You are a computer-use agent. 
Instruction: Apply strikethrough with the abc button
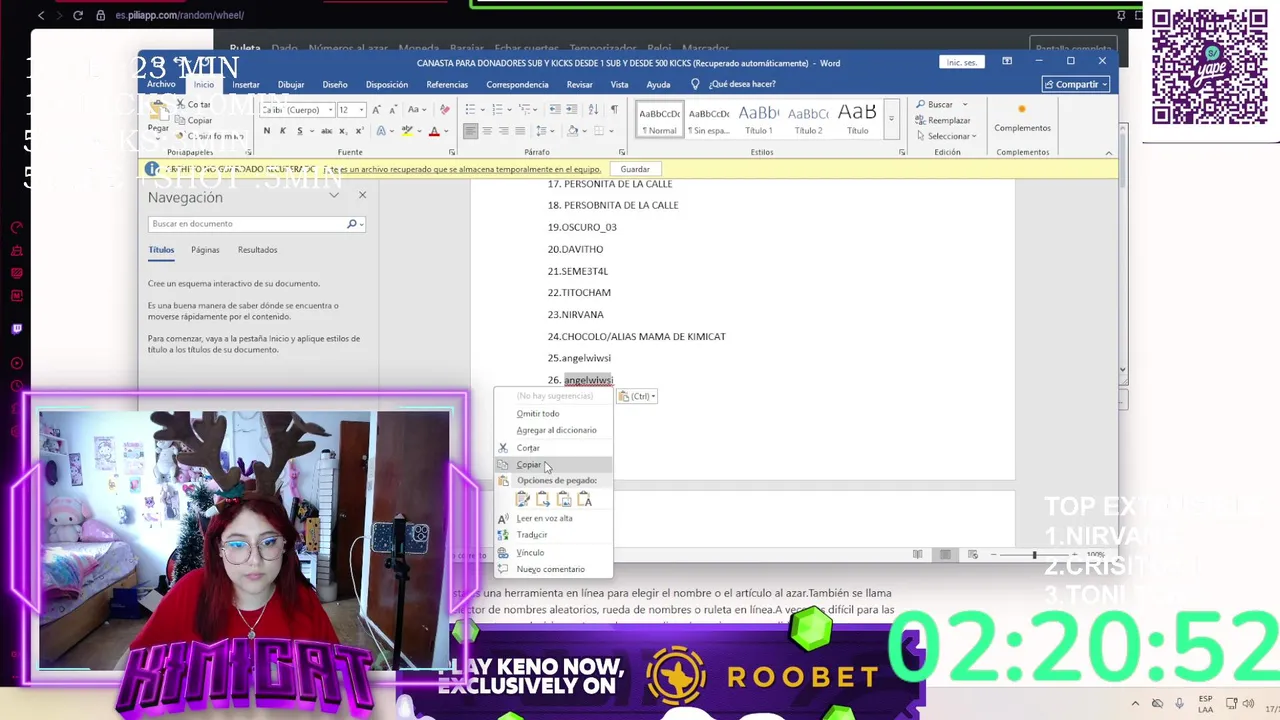(327, 131)
